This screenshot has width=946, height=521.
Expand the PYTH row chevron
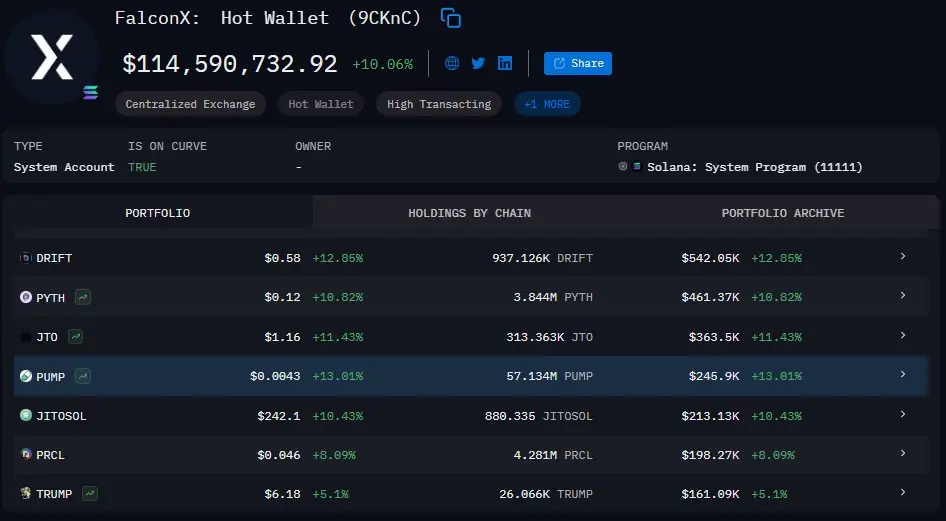[903, 295]
